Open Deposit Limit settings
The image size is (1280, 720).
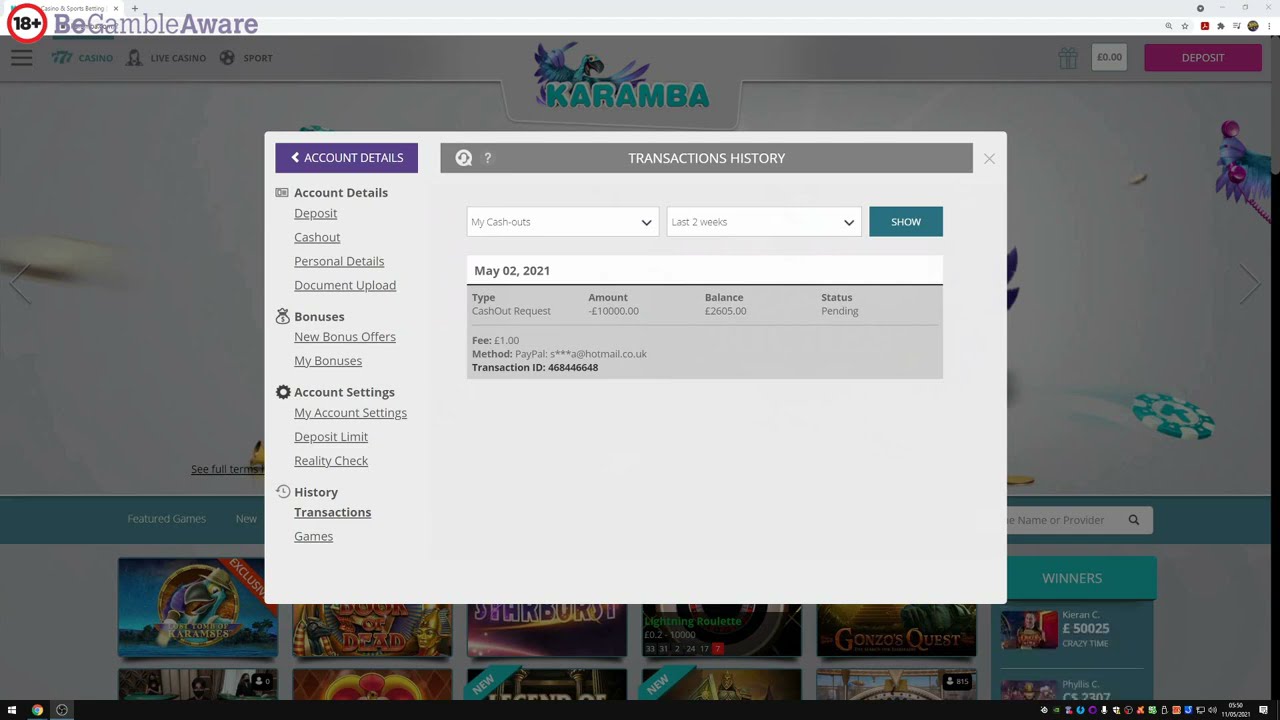[x=331, y=437]
